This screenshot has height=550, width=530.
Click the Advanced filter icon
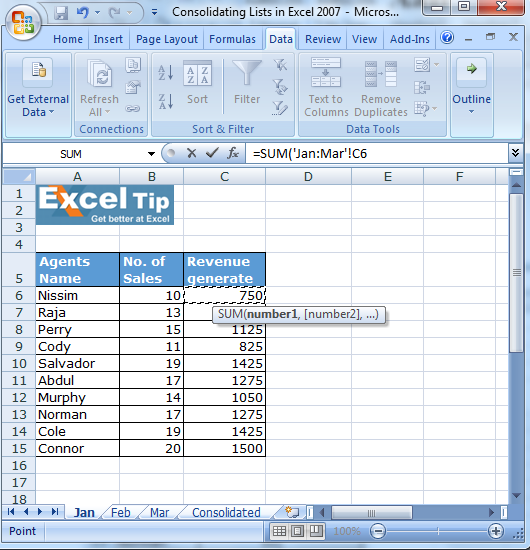pos(280,108)
